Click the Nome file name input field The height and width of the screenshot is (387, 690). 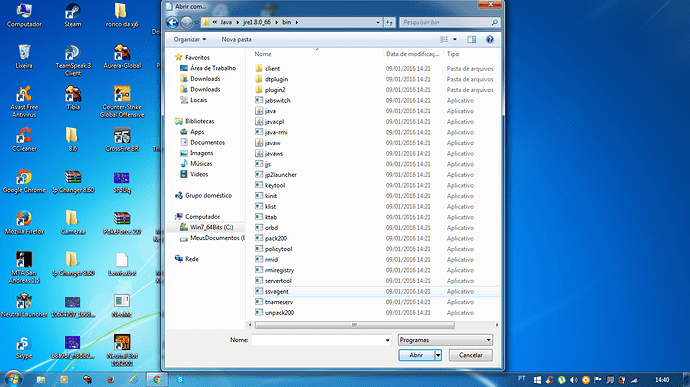pos(321,340)
